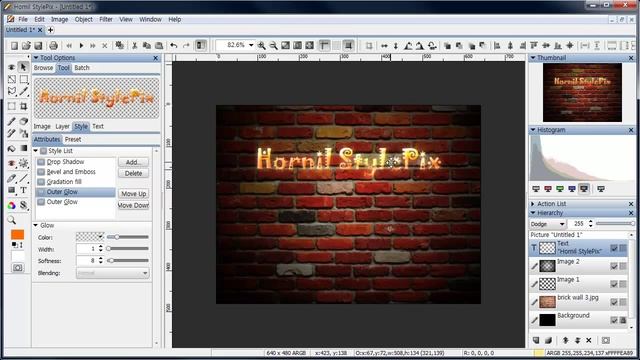The image size is (640, 360).
Task: Toggle visibility of Image 2 layer
Action: pos(614,266)
